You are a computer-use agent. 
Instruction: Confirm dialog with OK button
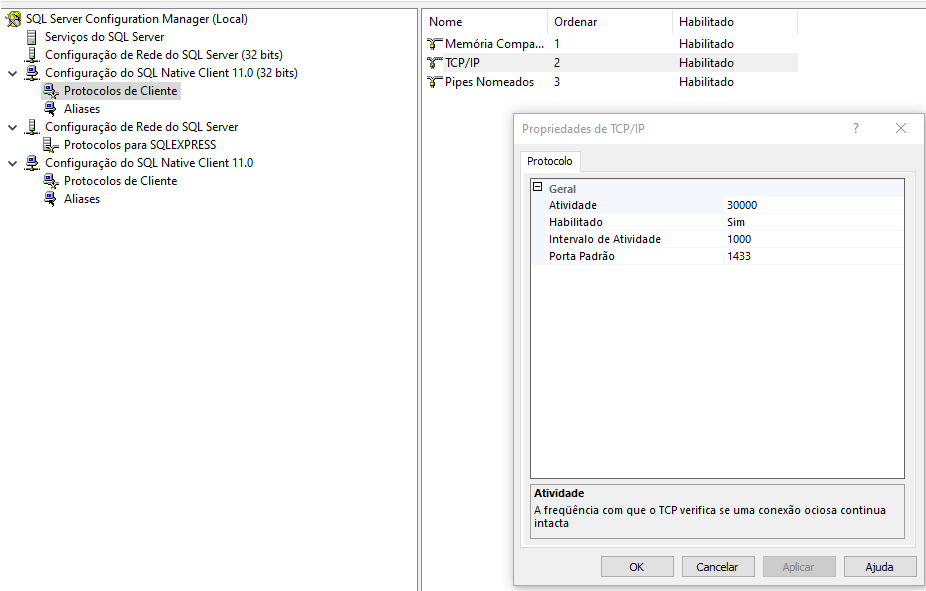(637, 567)
